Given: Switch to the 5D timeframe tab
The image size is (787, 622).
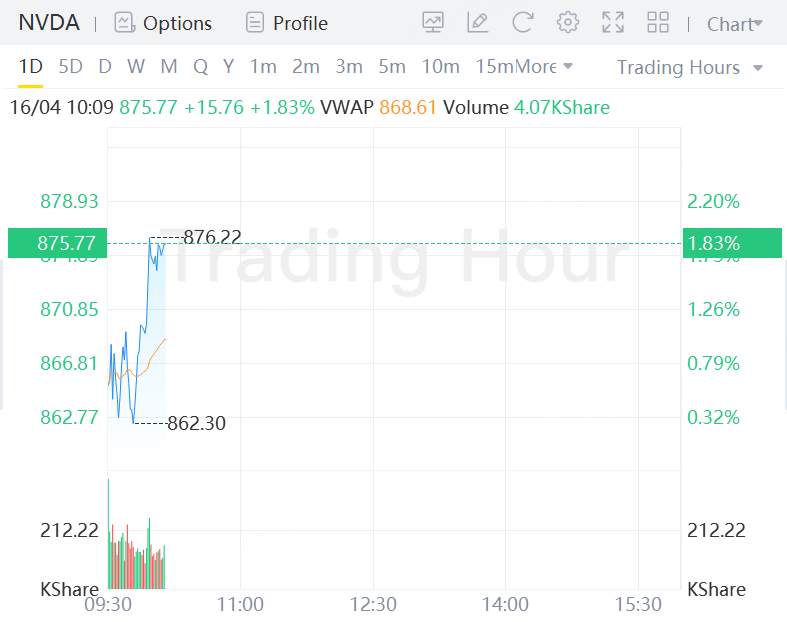Looking at the screenshot, I should (70, 67).
